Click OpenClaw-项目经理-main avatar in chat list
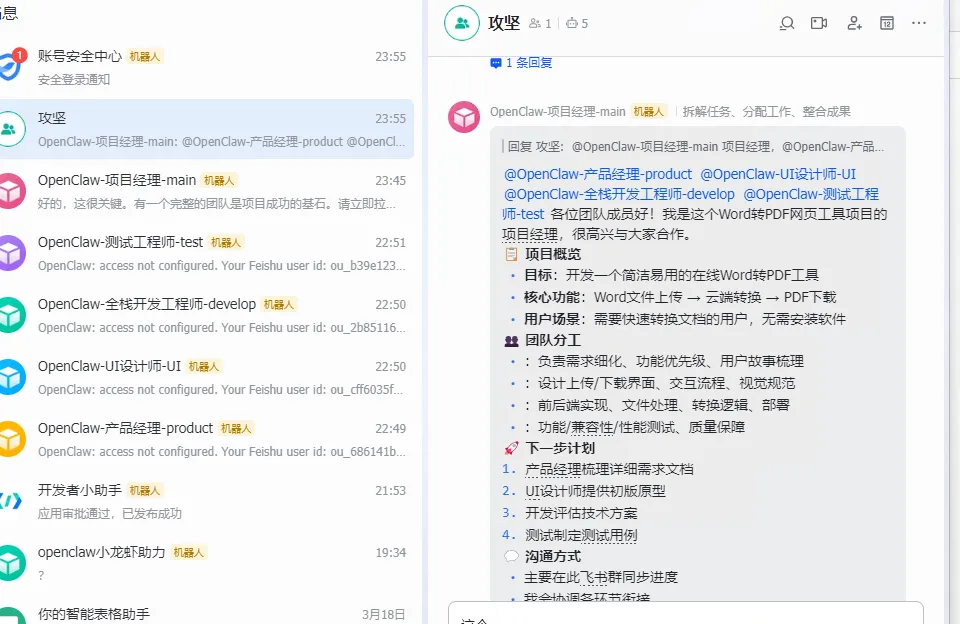Screen dimensions: 960x624 (x=10, y=191)
